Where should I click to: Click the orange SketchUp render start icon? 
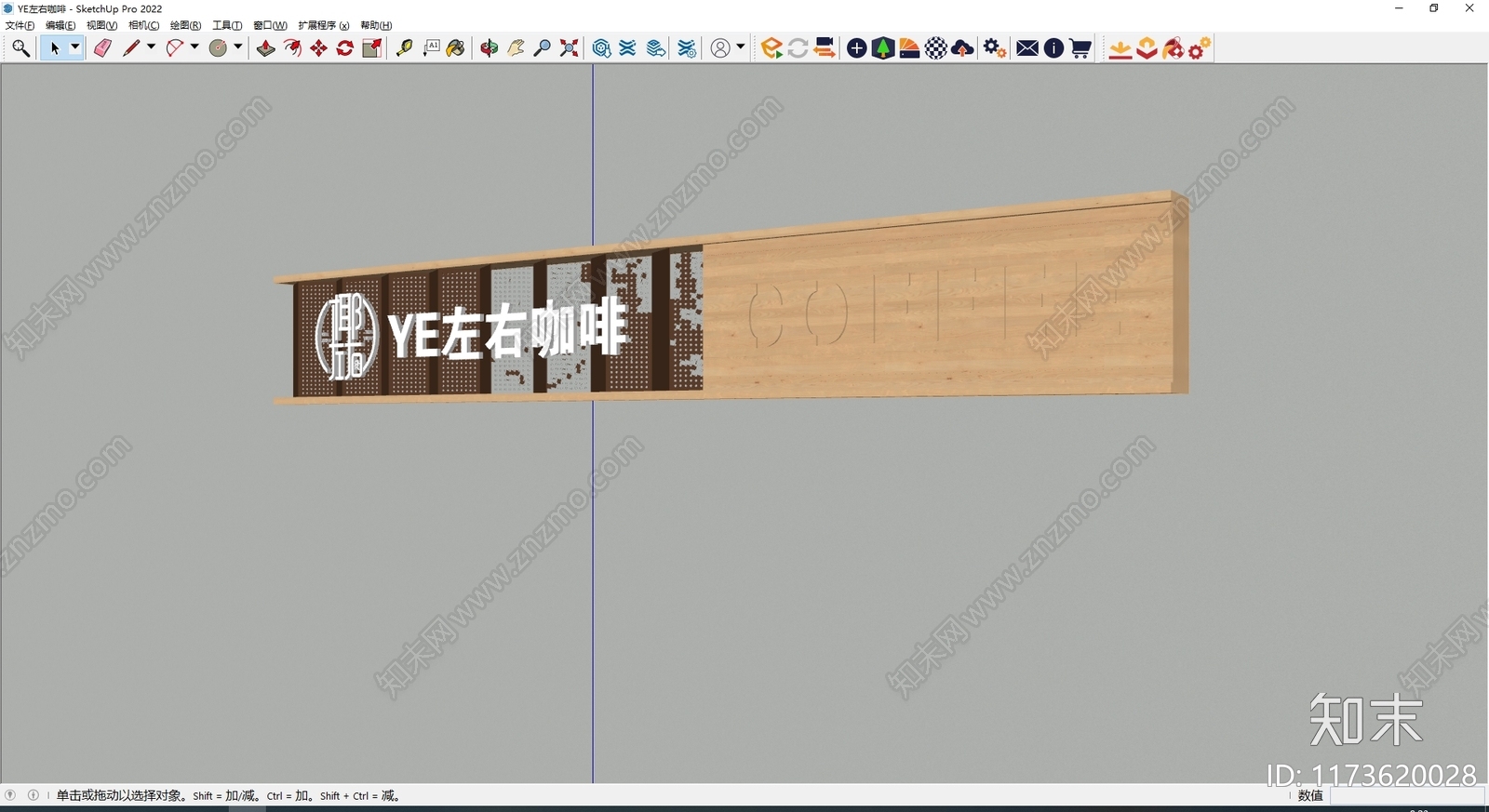point(771,48)
